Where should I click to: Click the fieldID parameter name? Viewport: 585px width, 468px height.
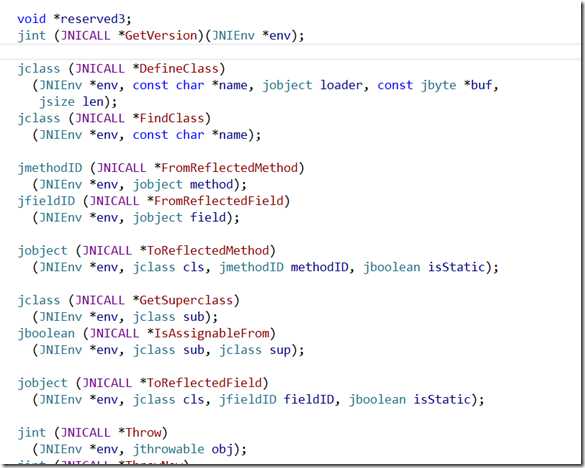[309, 399]
